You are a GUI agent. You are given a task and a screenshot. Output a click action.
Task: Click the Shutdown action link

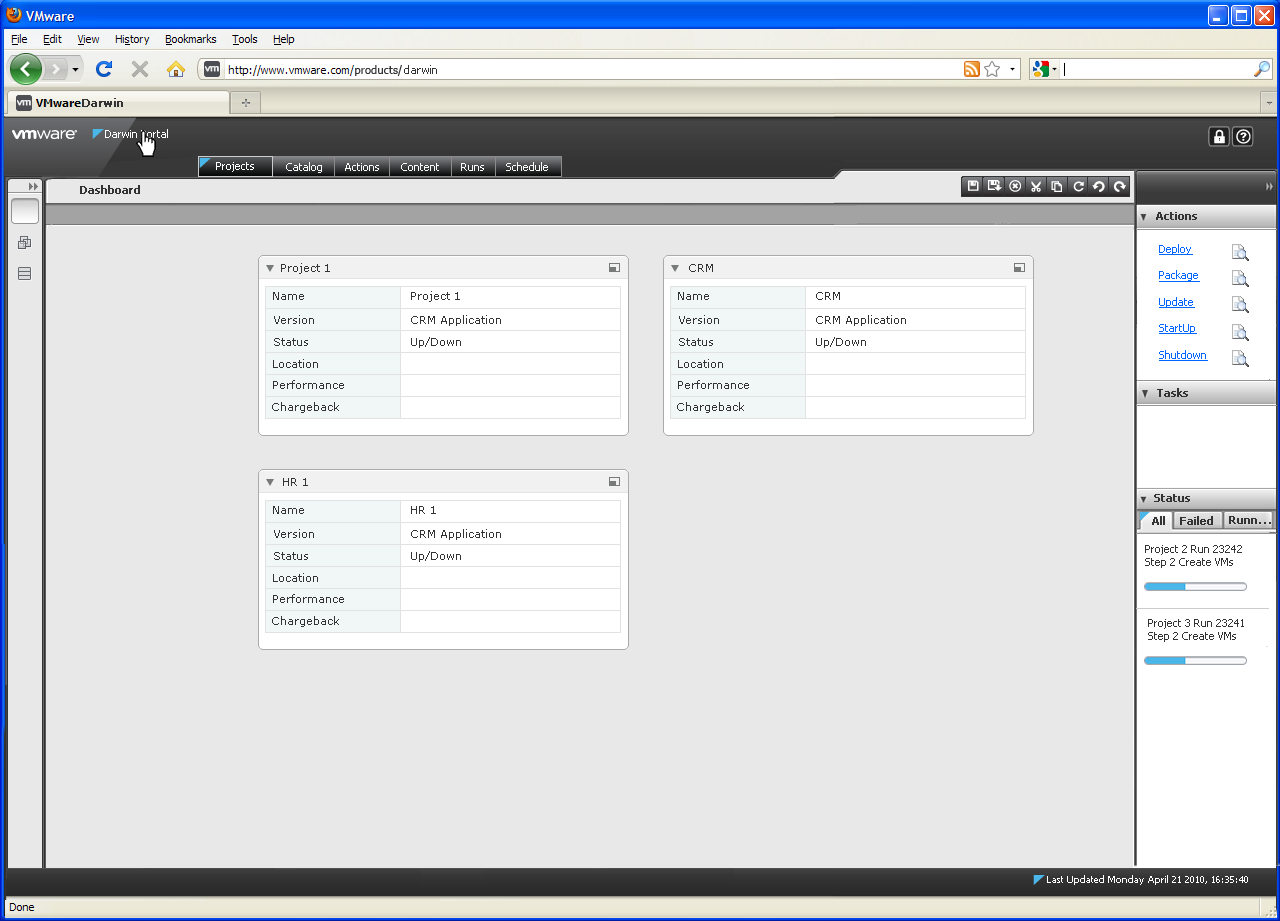click(1182, 355)
